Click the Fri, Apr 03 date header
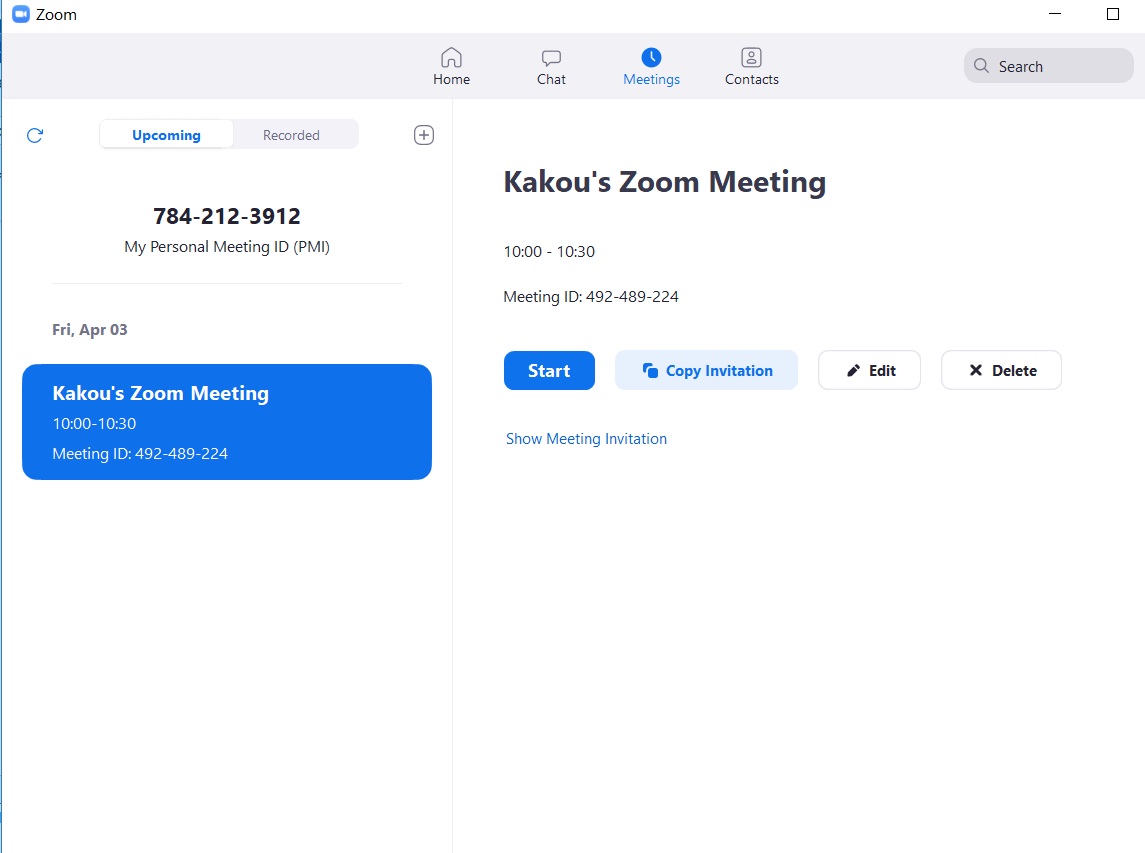This screenshot has width=1145, height=853. coord(90,329)
